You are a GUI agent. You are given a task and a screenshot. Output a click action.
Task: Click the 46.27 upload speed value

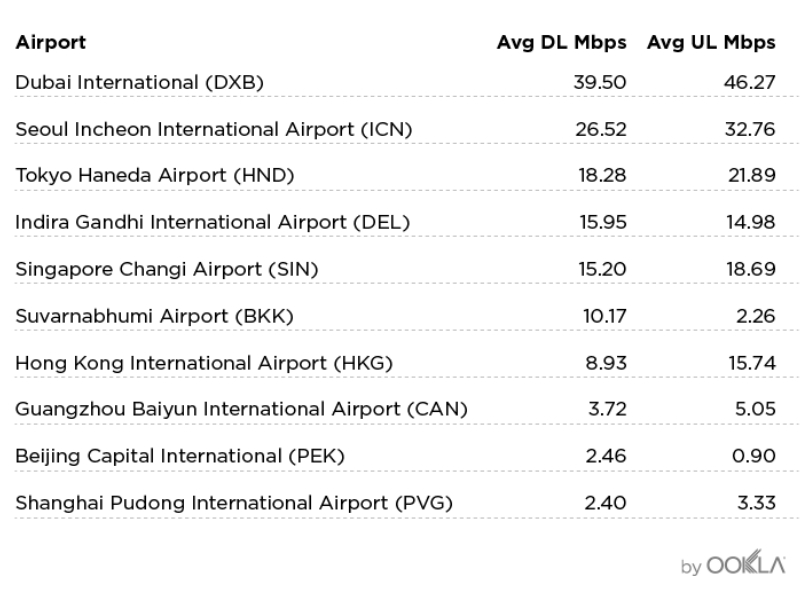coord(750,82)
